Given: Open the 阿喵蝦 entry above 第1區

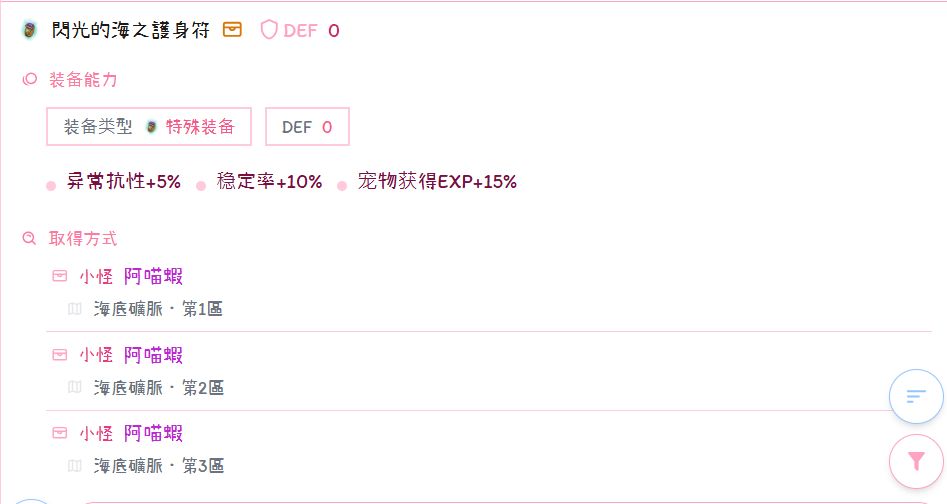Looking at the screenshot, I should (153, 276).
